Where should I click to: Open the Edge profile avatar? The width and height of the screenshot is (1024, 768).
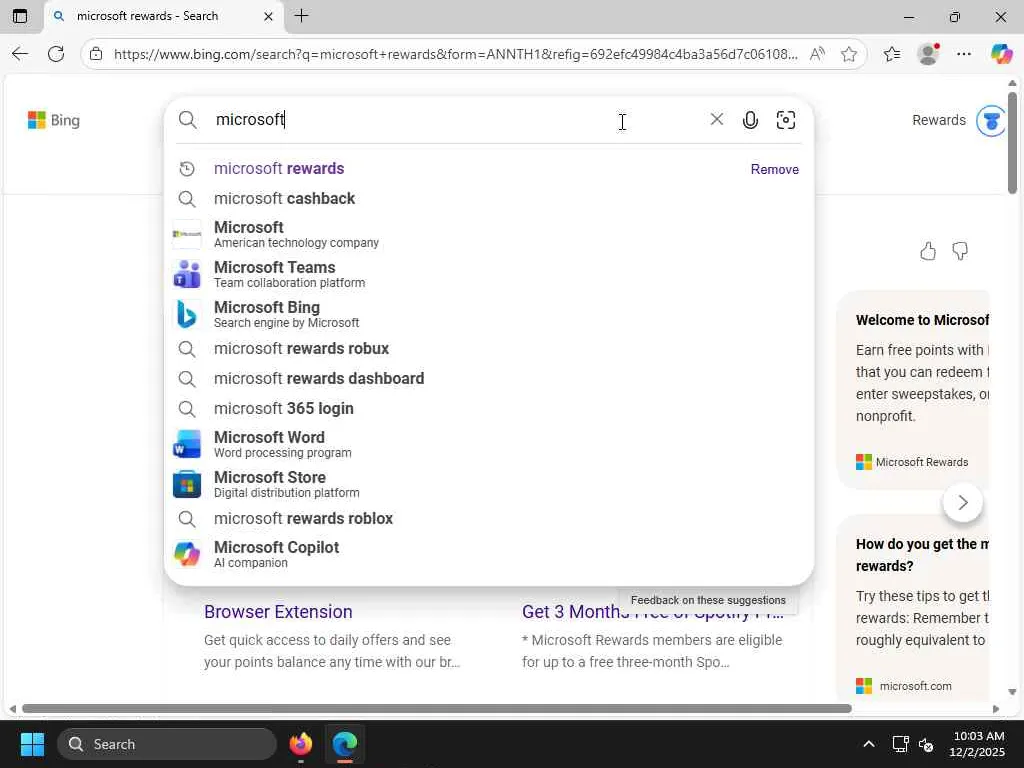(928, 54)
